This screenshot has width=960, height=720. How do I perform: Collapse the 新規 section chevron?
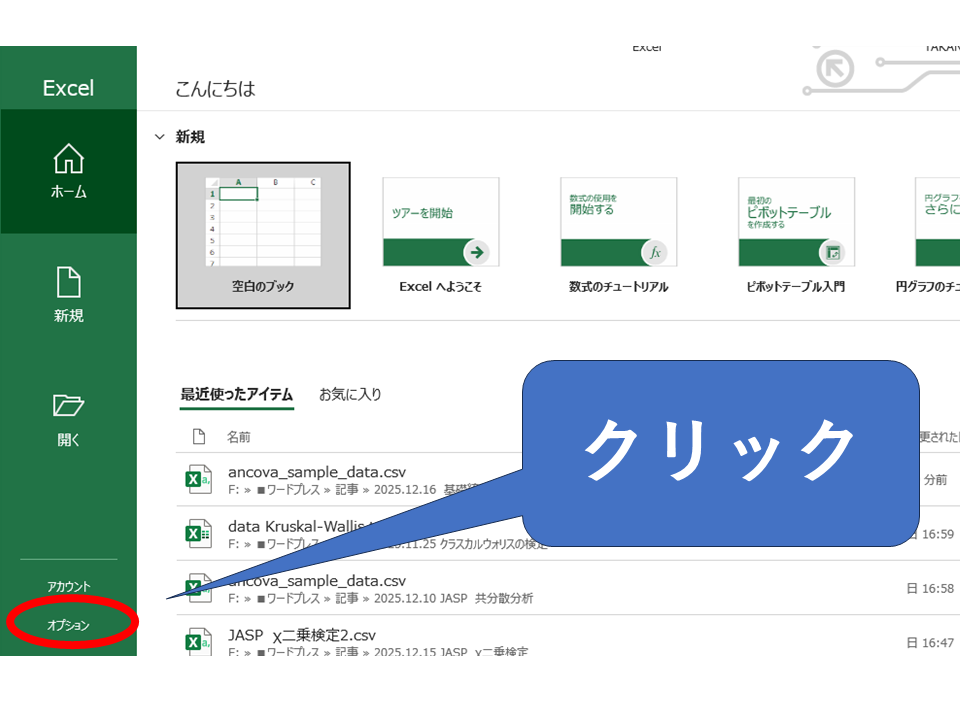tap(160, 137)
